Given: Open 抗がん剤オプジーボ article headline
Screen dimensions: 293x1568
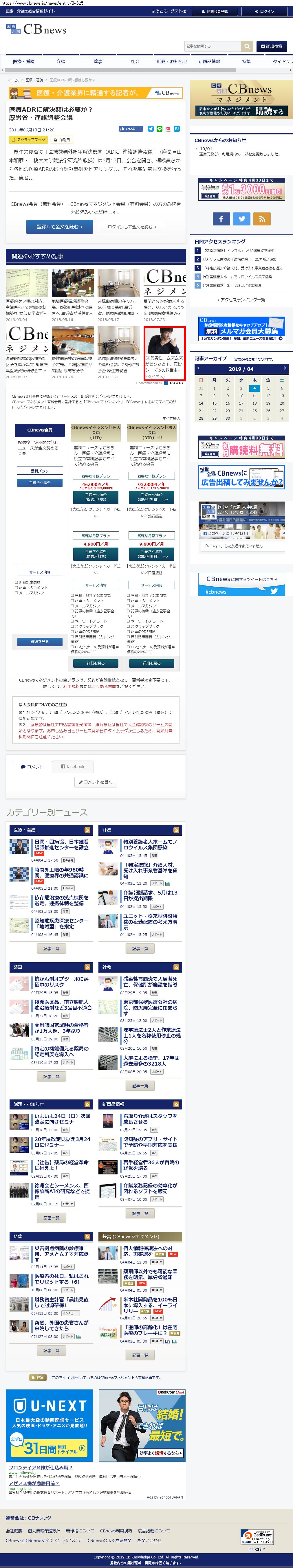Looking at the screenshot, I should [x=61, y=982].
